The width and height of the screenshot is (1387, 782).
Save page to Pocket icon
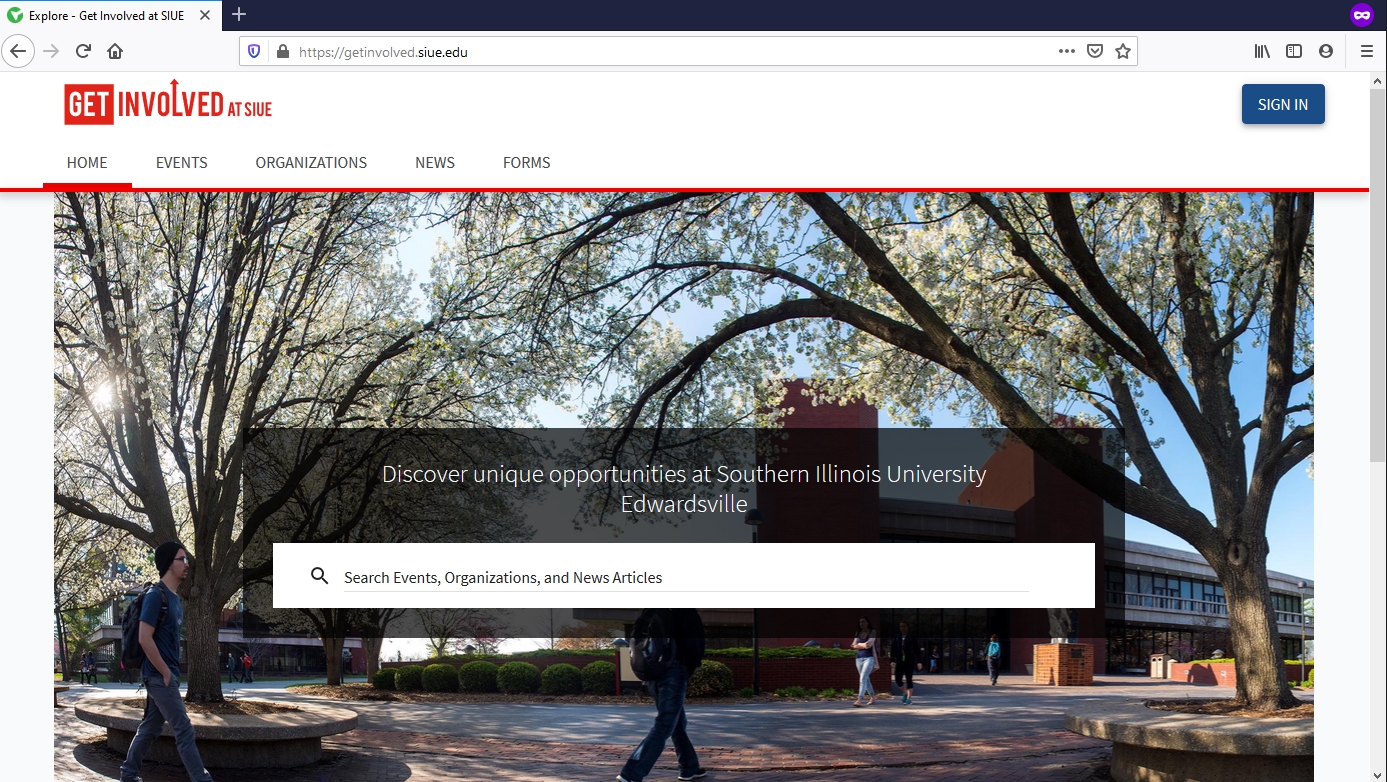(x=1095, y=52)
